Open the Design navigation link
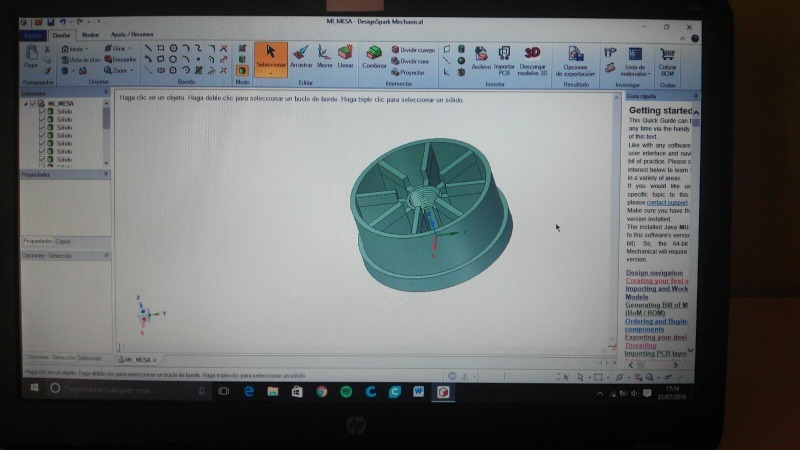The height and width of the screenshot is (450, 800). tap(654, 273)
